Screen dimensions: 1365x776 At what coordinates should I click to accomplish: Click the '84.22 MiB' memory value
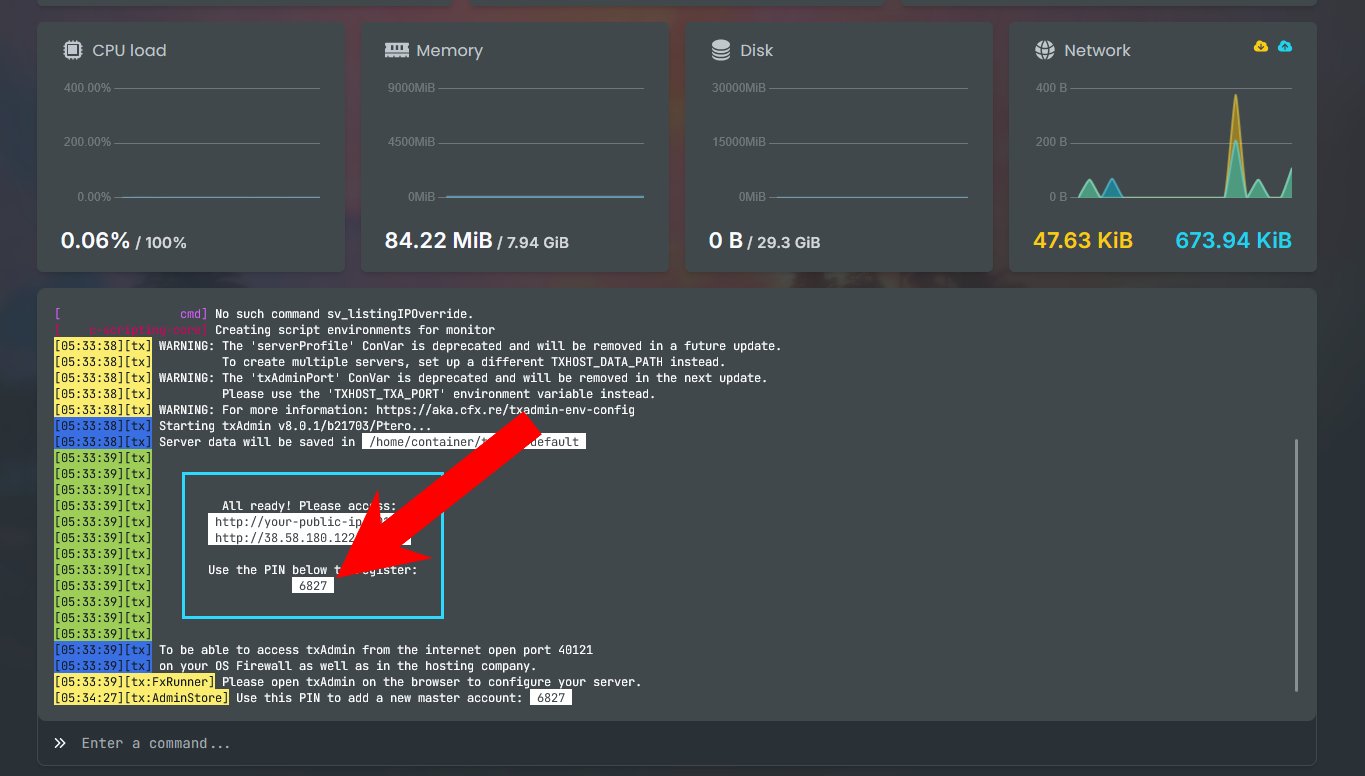[x=438, y=241]
